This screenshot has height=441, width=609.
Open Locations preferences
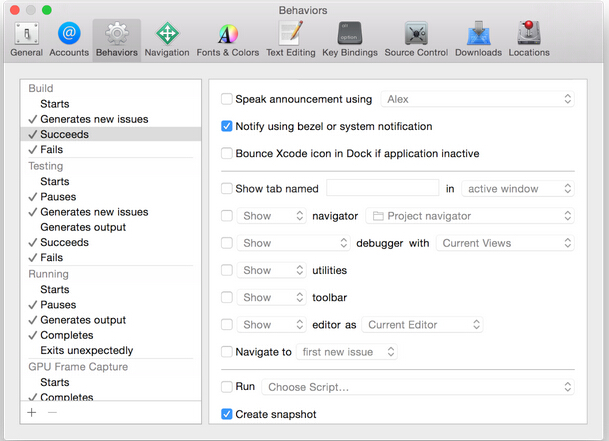pyautogui.click(x=529, y=38)
